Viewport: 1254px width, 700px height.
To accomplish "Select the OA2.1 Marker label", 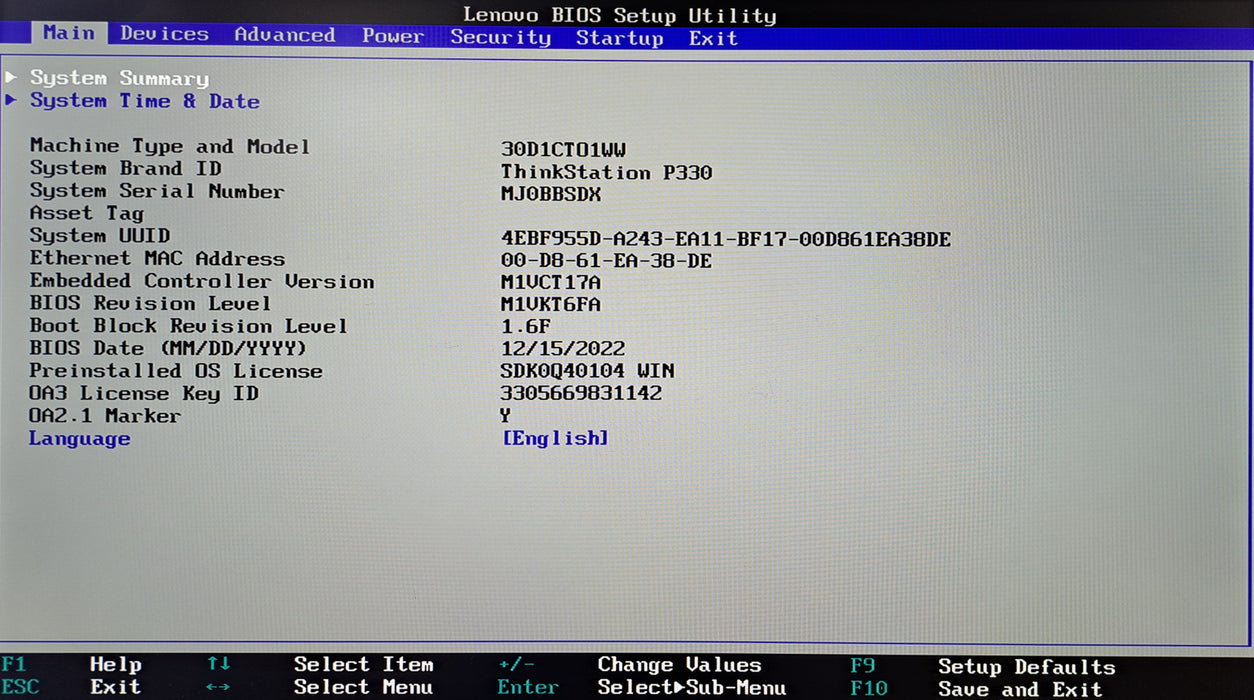I will (105, 416).
